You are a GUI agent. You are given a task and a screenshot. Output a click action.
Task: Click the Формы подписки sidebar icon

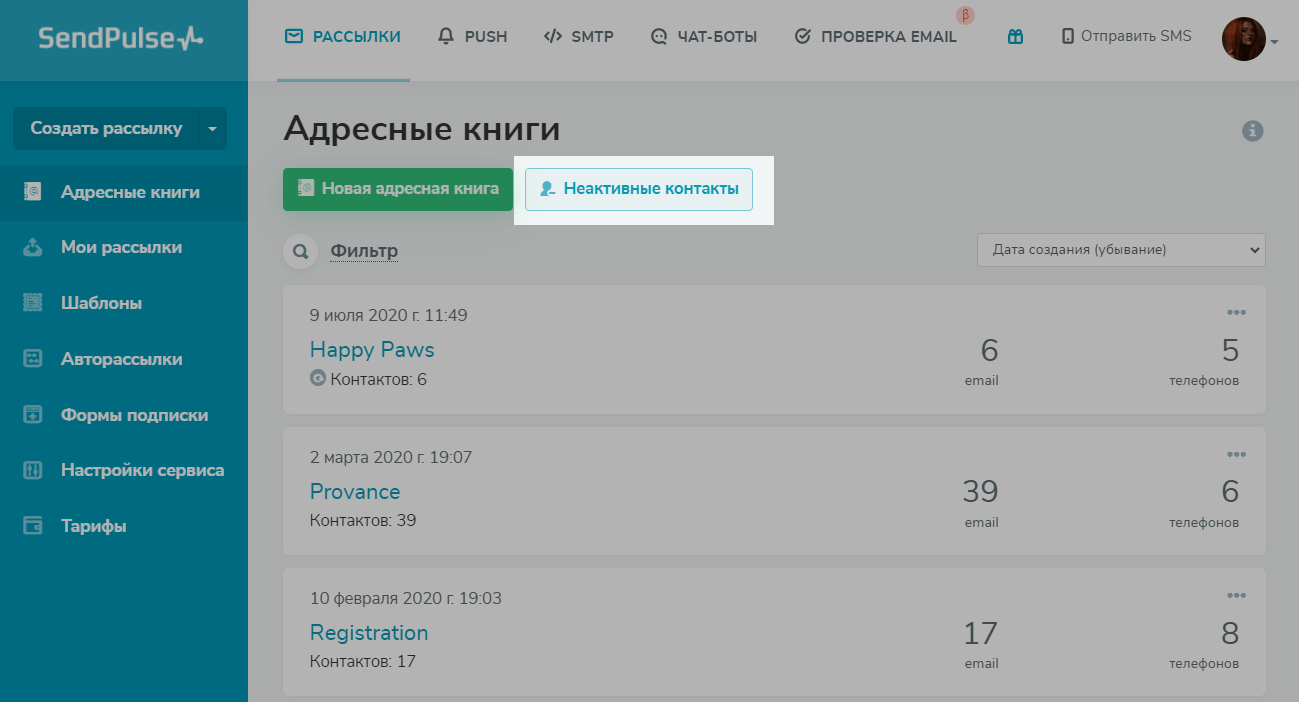(x=33, y=414)
